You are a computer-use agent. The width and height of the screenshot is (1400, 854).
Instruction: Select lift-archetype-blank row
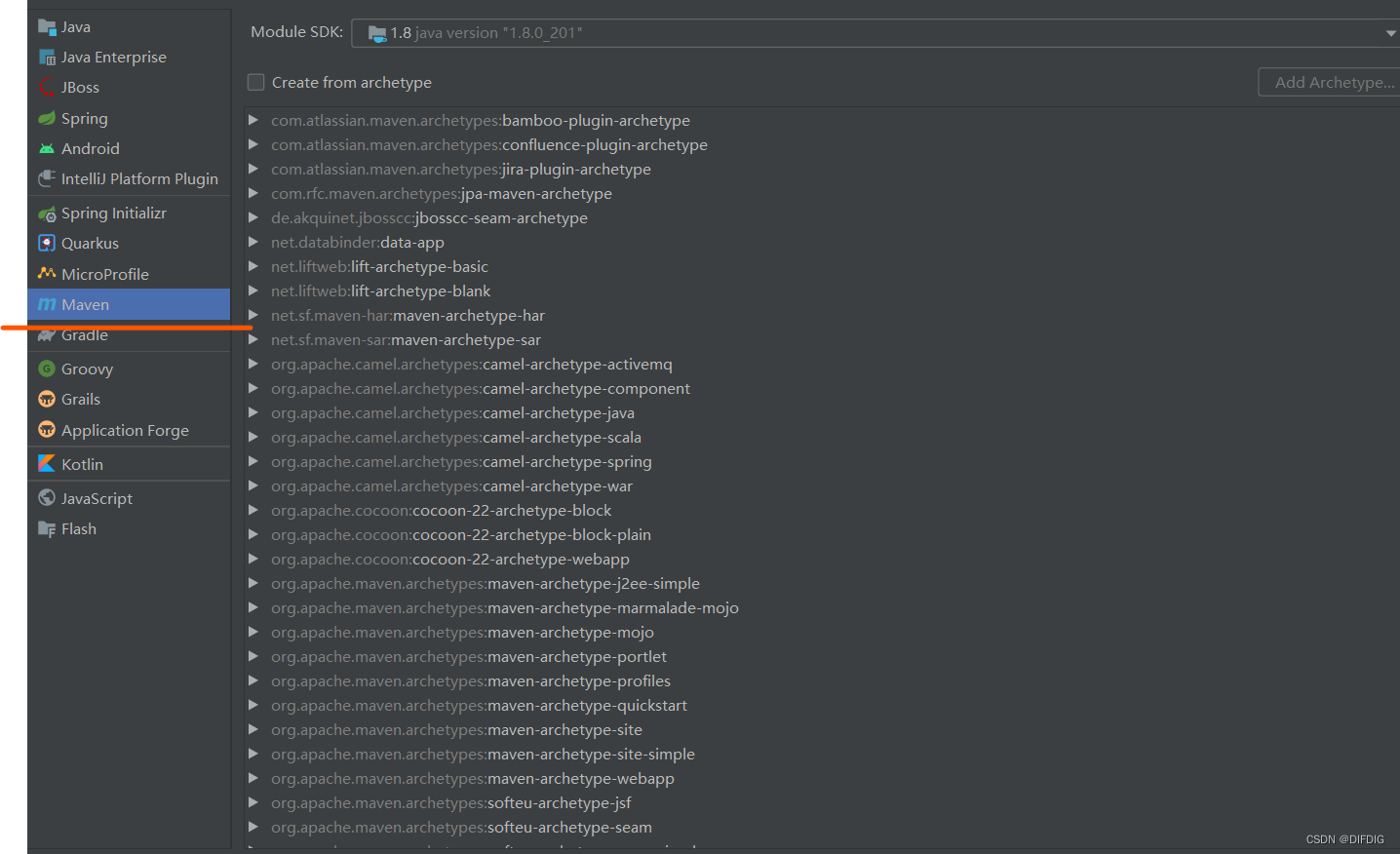pyautogui.click(x=822, y=291)
